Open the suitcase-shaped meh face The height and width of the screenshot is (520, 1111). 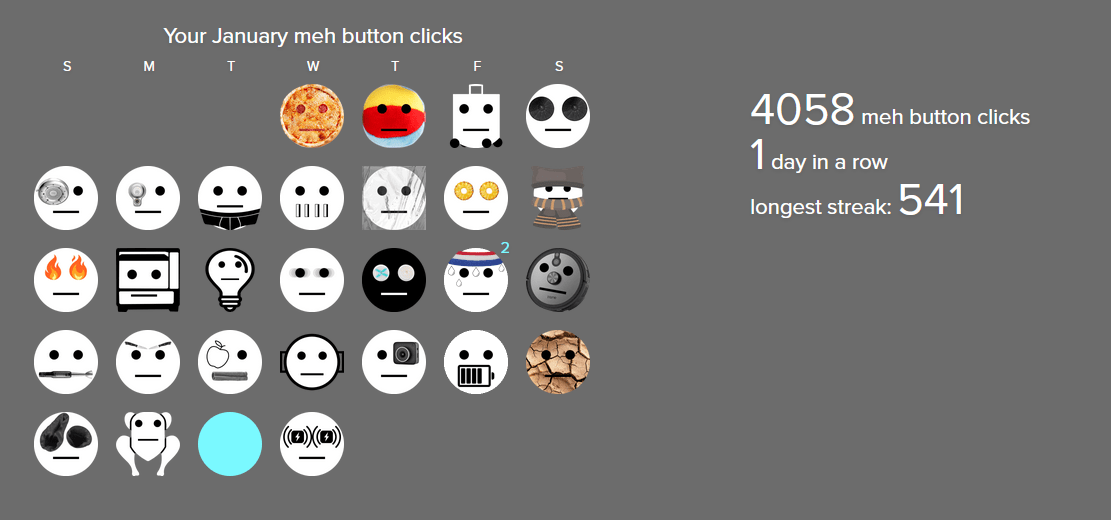(x=476, y=116)
